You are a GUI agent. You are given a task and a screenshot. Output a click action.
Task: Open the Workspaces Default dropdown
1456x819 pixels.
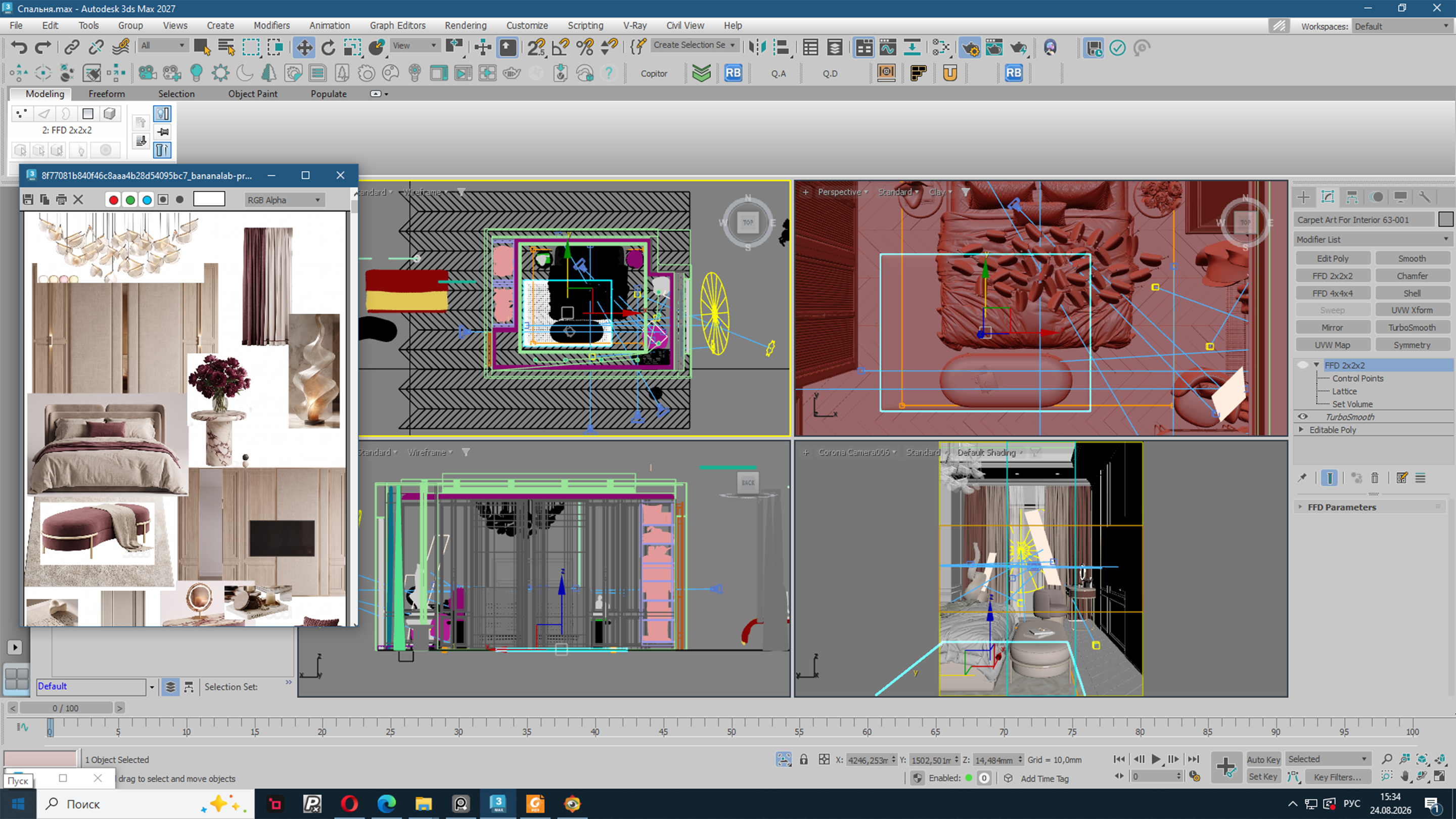pyautogui.click(x=1402, y=26)
